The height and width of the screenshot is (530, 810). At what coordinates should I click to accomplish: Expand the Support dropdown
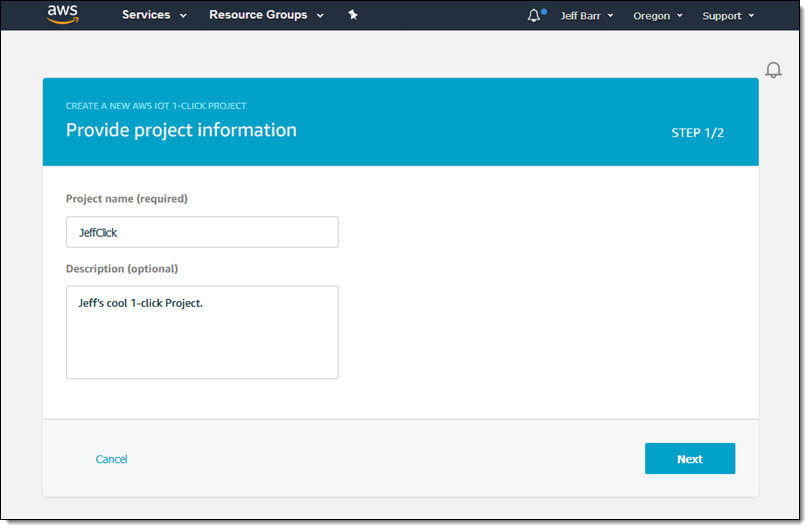pyautogui.click(x=727, y=16)
